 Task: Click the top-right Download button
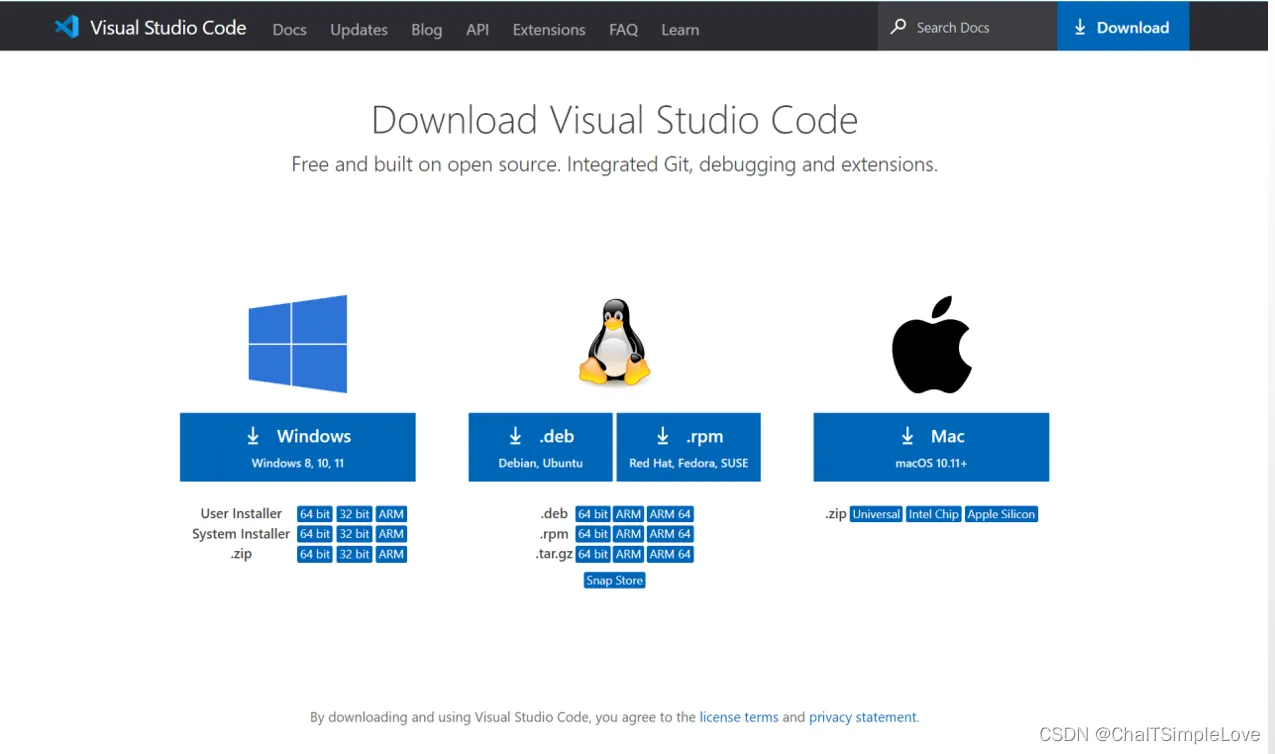click(x=1123, y=27)
